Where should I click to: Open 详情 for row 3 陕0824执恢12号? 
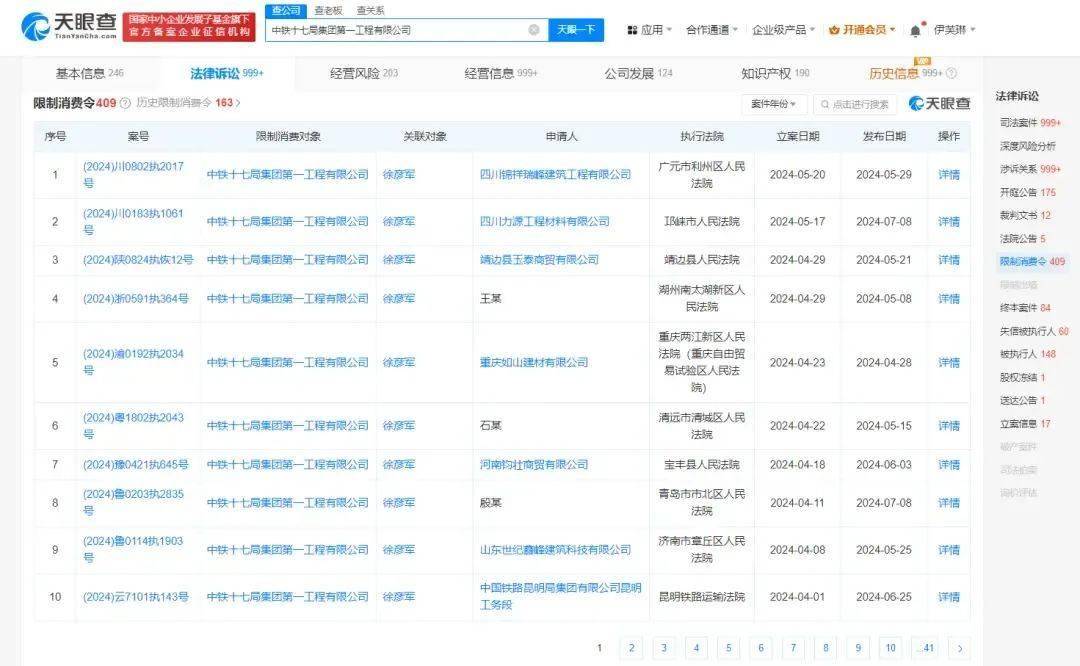(948, 260)
